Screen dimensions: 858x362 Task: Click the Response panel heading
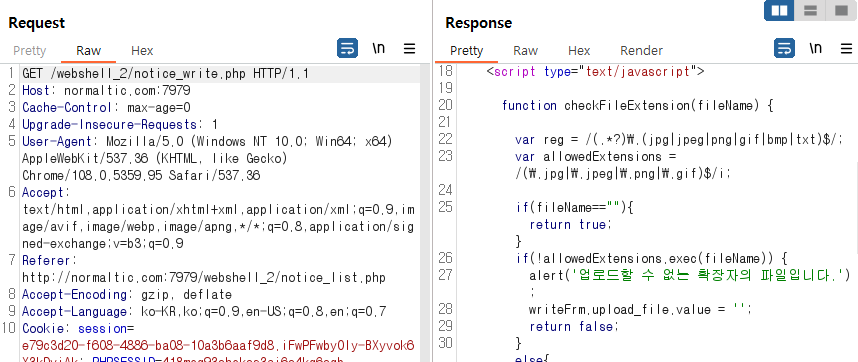[479, 23]
